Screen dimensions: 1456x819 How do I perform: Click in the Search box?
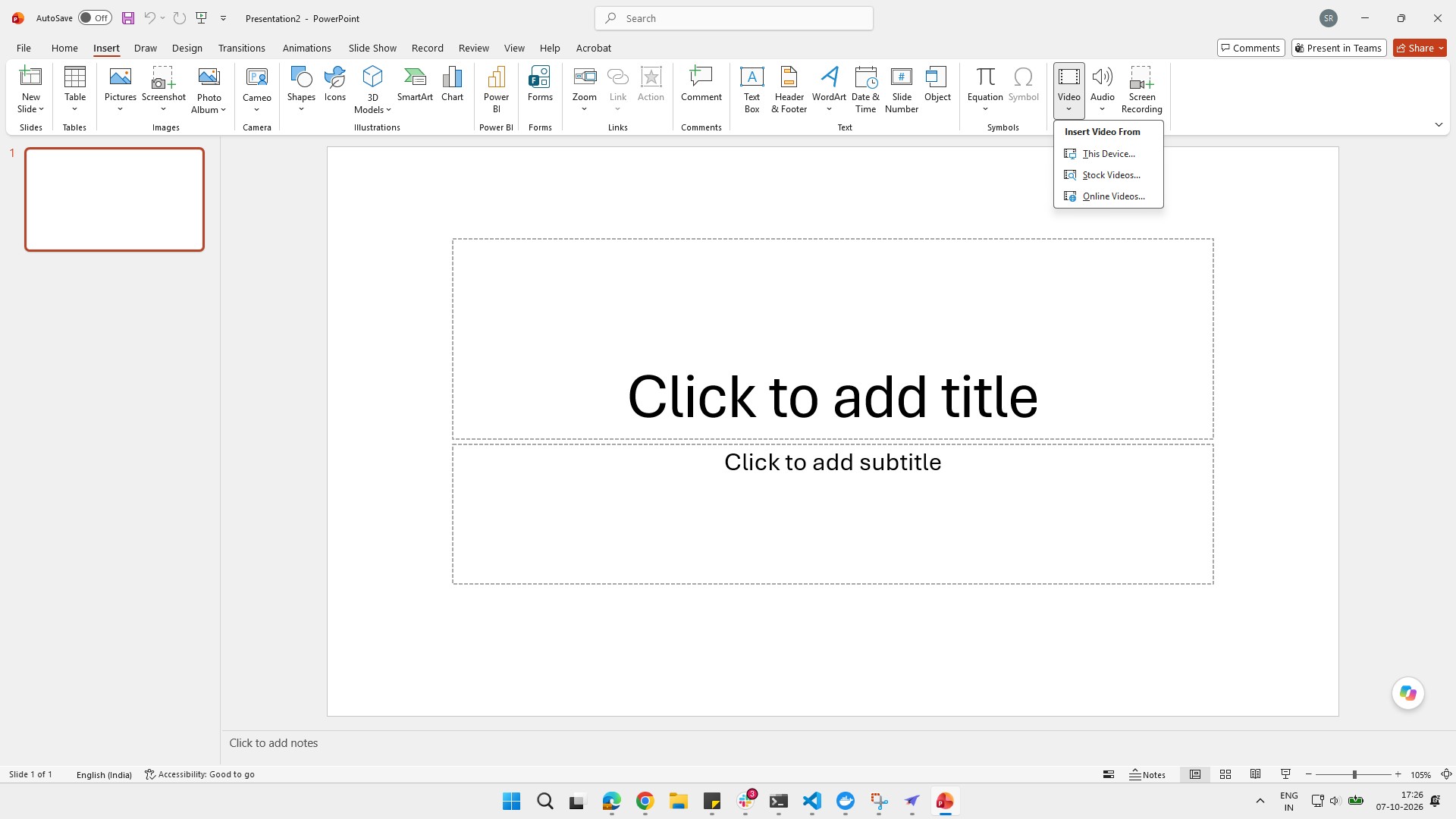coord(733,18)
